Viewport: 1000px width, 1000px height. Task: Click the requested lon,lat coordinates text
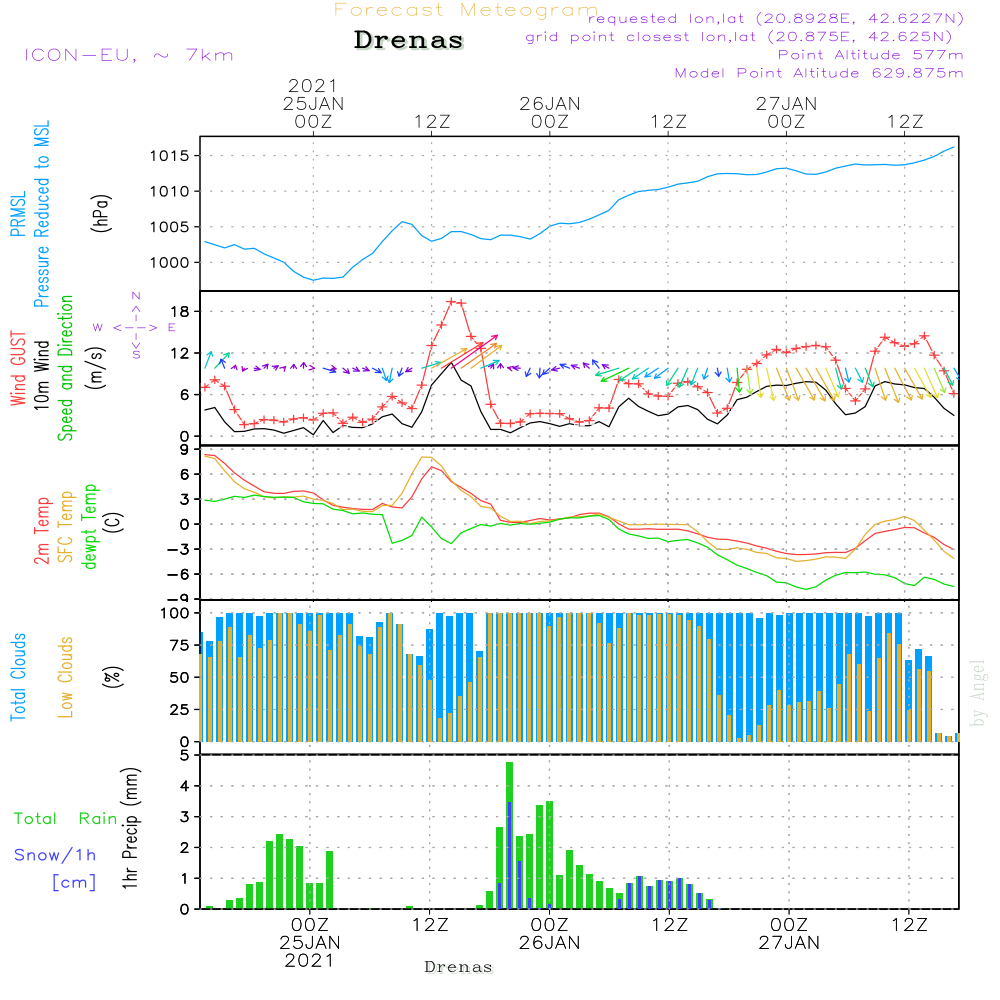click(776, 18)
